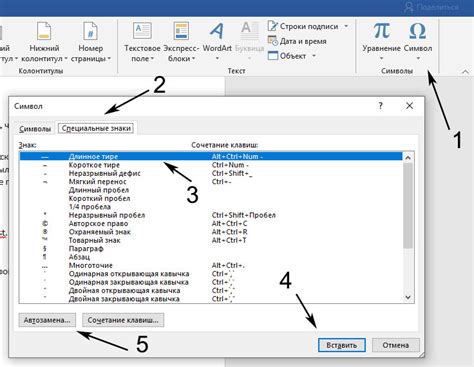Viewport: 474px width, 367px height.
Task: Open the Текстовое поле text box tool
Action: [x=142, y=40]
